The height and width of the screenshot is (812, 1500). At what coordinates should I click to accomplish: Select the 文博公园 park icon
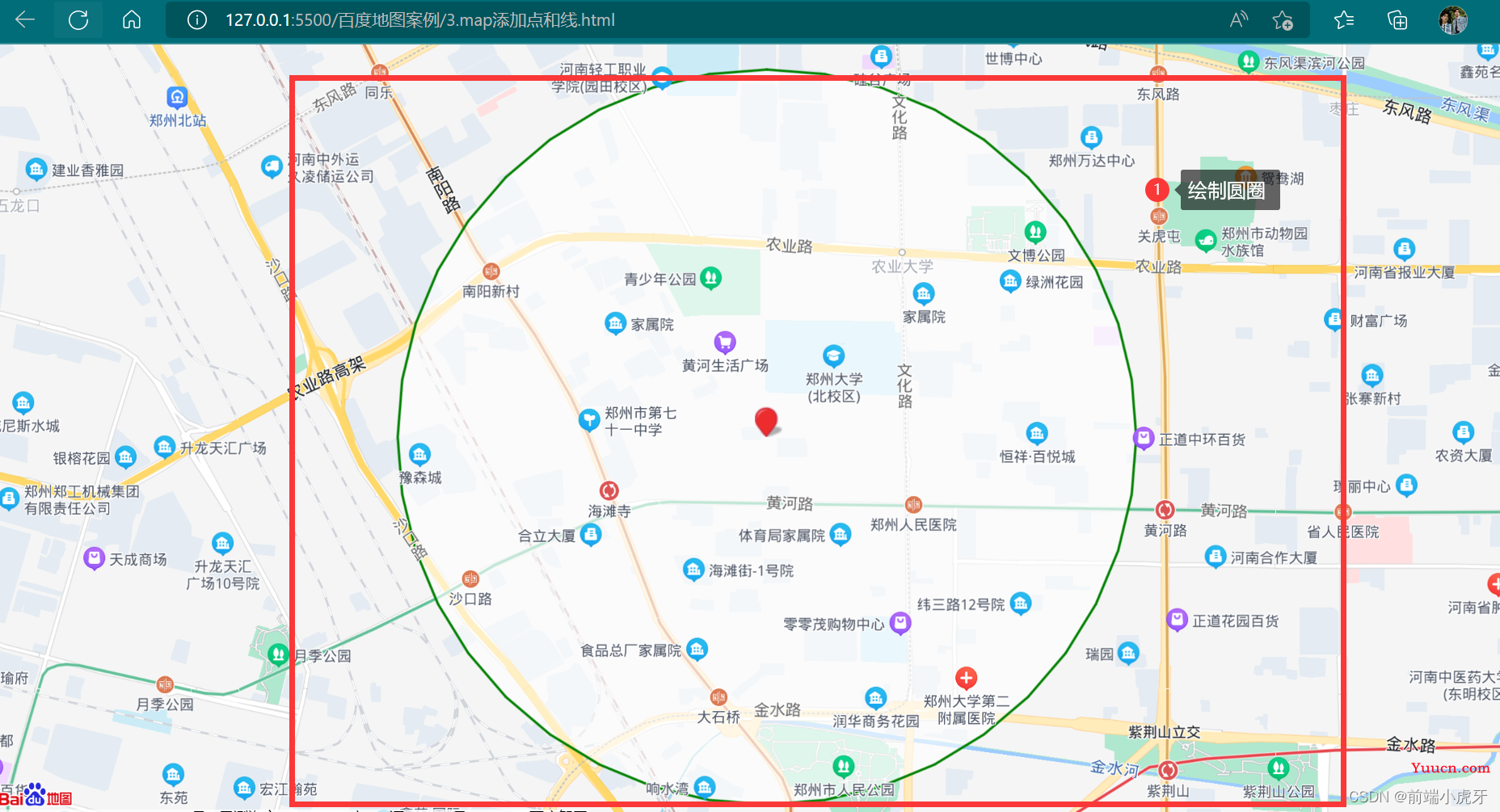[x=1035, y=233]
